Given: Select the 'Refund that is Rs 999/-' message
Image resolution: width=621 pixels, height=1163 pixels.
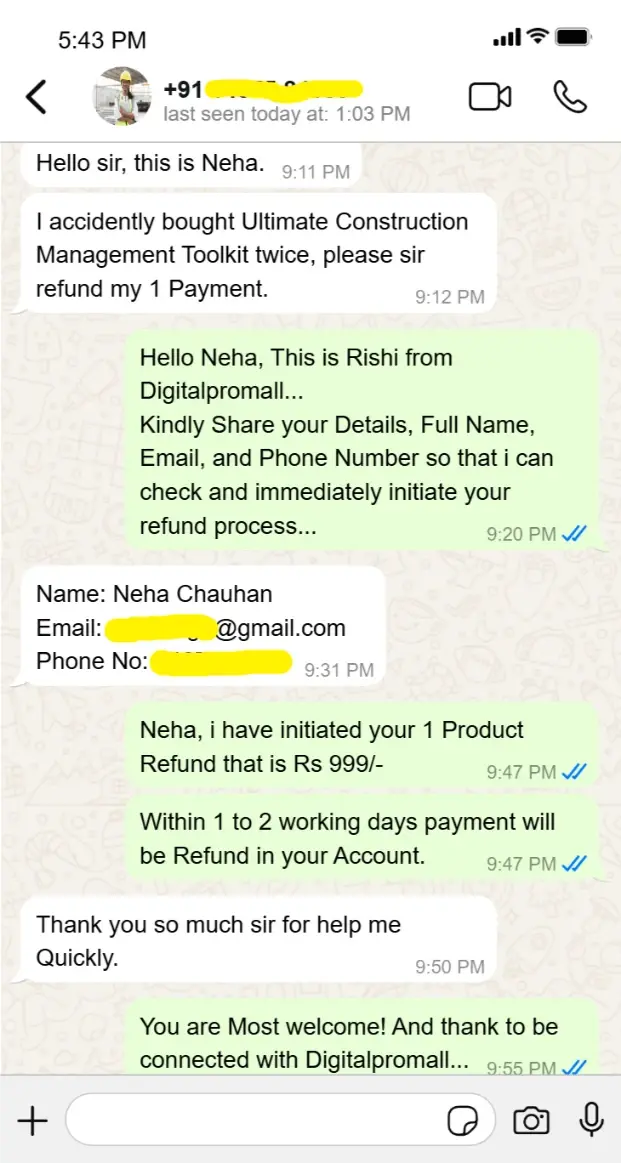Looking at the screenshot, I should pos(362,746).
